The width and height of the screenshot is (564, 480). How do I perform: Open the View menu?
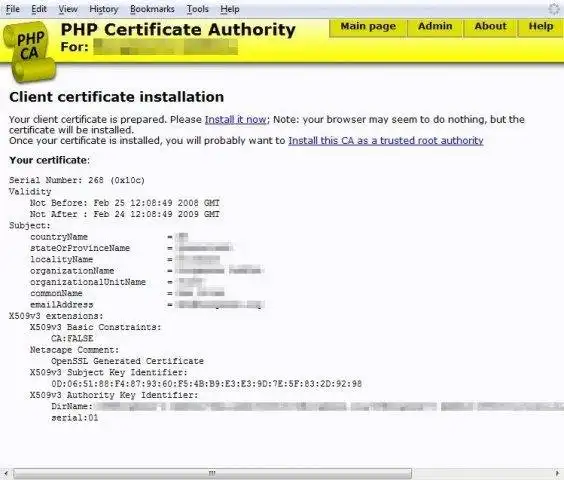(x=68, y=9)
